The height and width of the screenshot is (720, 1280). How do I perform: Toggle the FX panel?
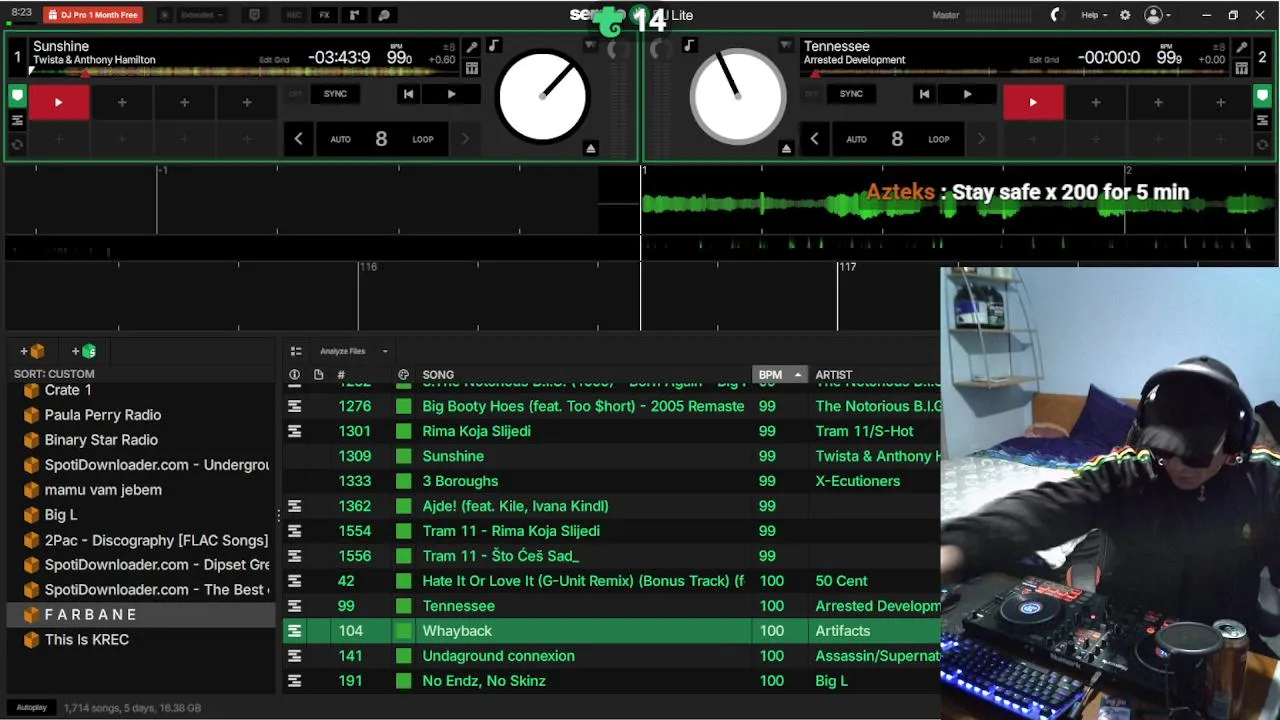click(x=324, y=15)
